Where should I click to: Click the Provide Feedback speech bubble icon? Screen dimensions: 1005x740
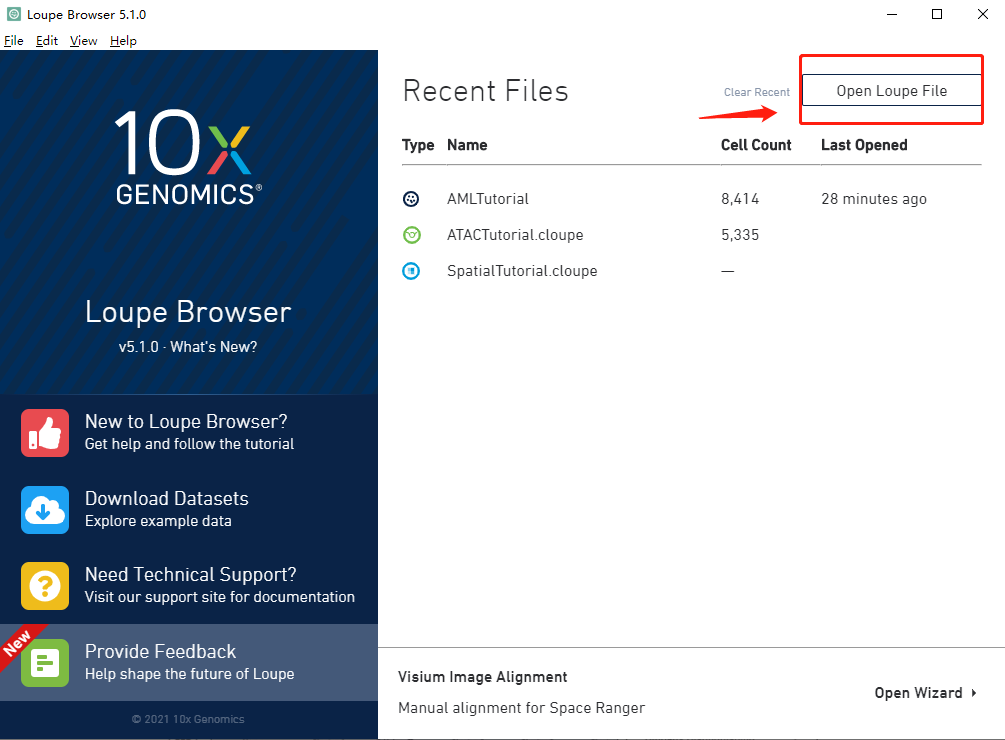point(44,662)
